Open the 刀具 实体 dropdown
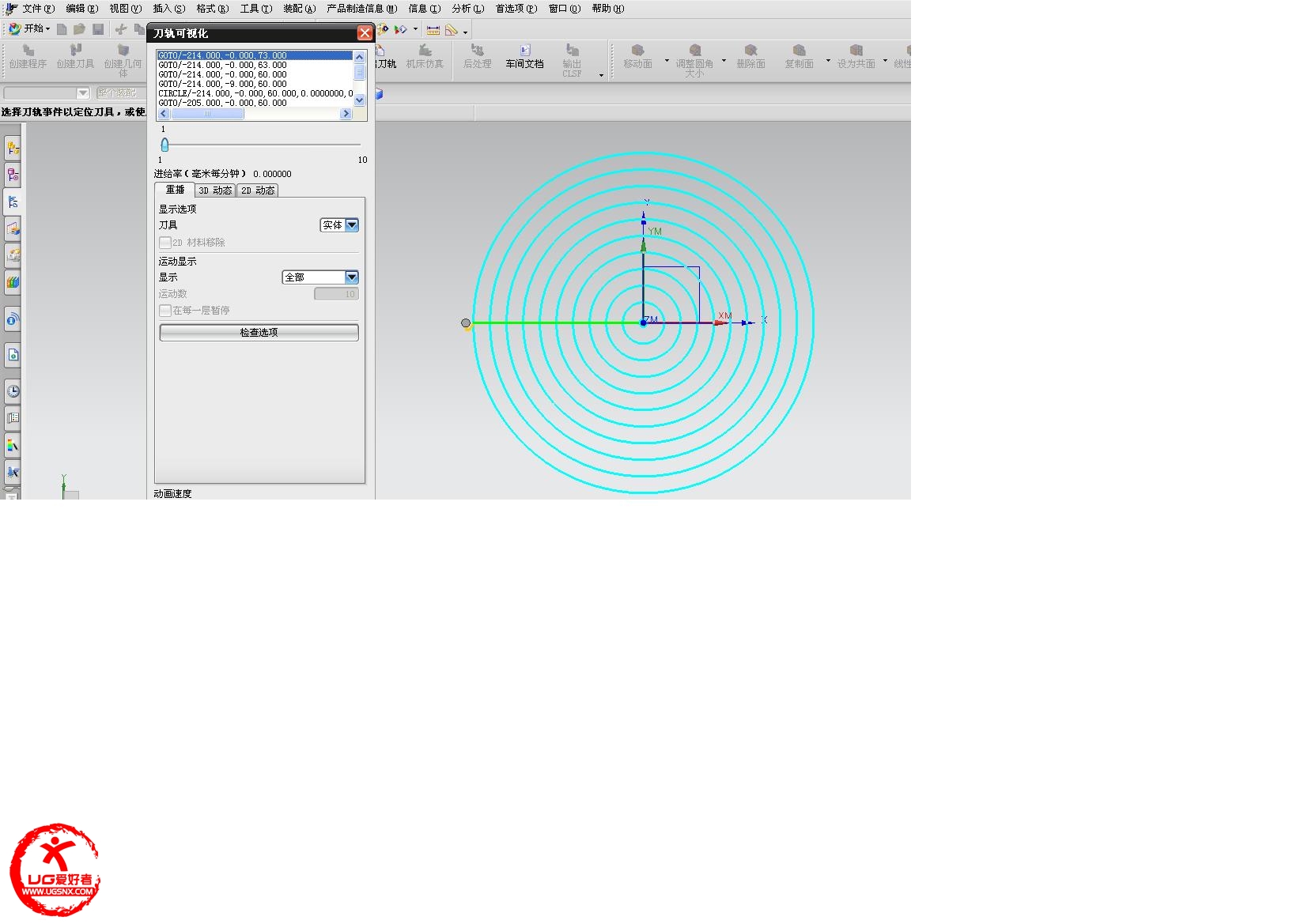This screenshot has height=924, width=1308. tap(339, 225)
